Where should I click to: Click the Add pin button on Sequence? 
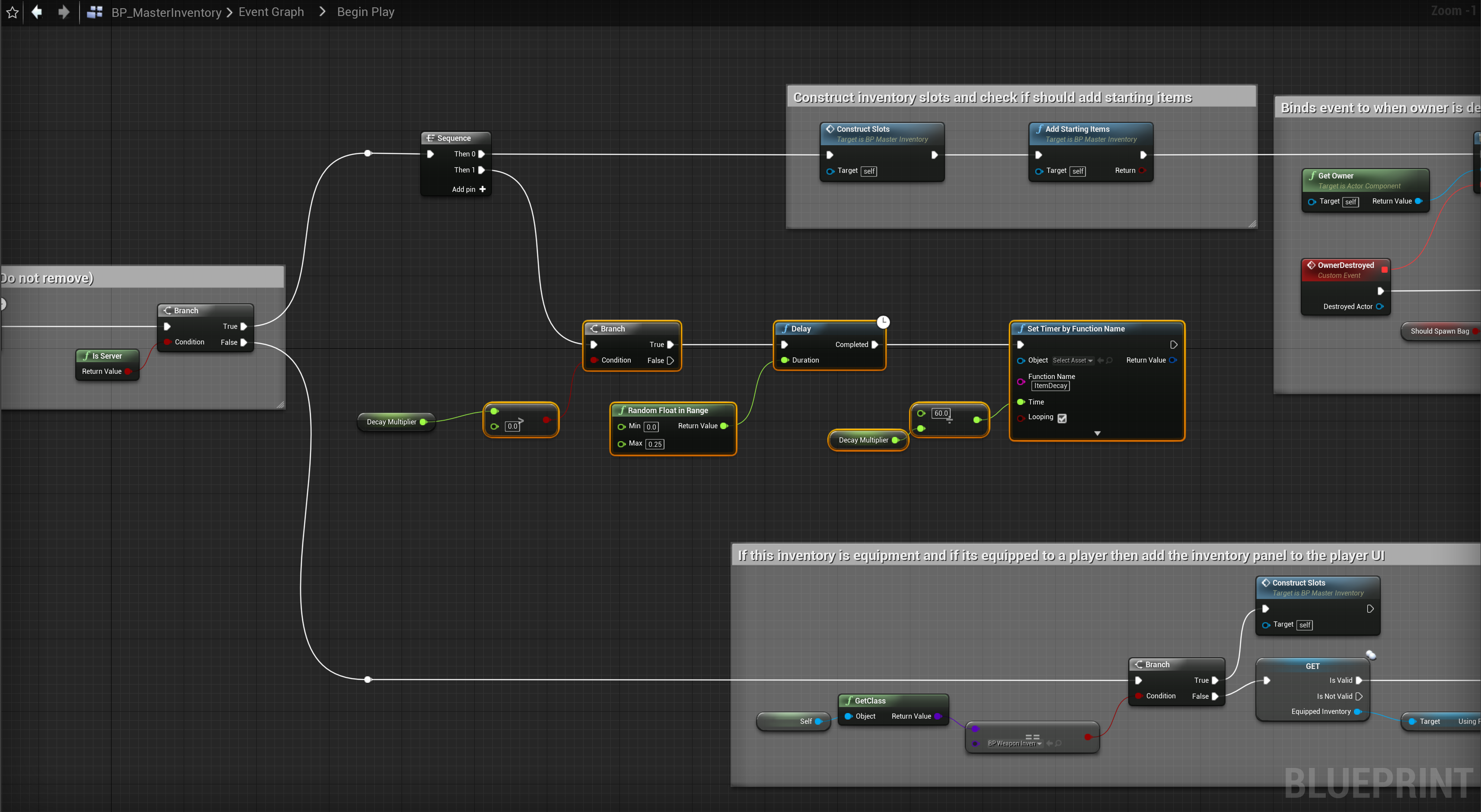pos(463,189)
